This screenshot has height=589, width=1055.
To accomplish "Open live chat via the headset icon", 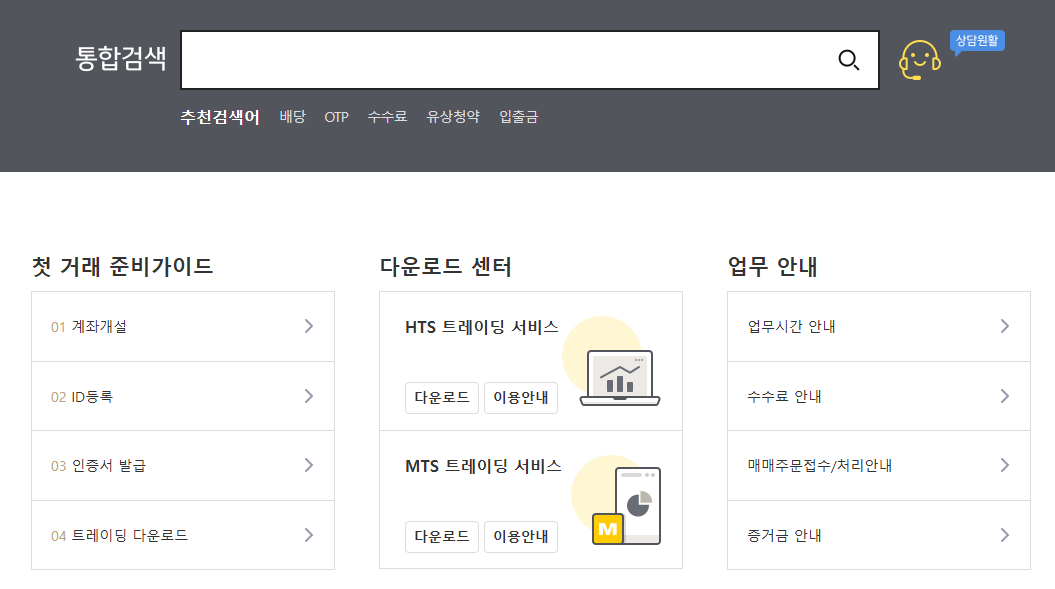I will click(919, 60).
